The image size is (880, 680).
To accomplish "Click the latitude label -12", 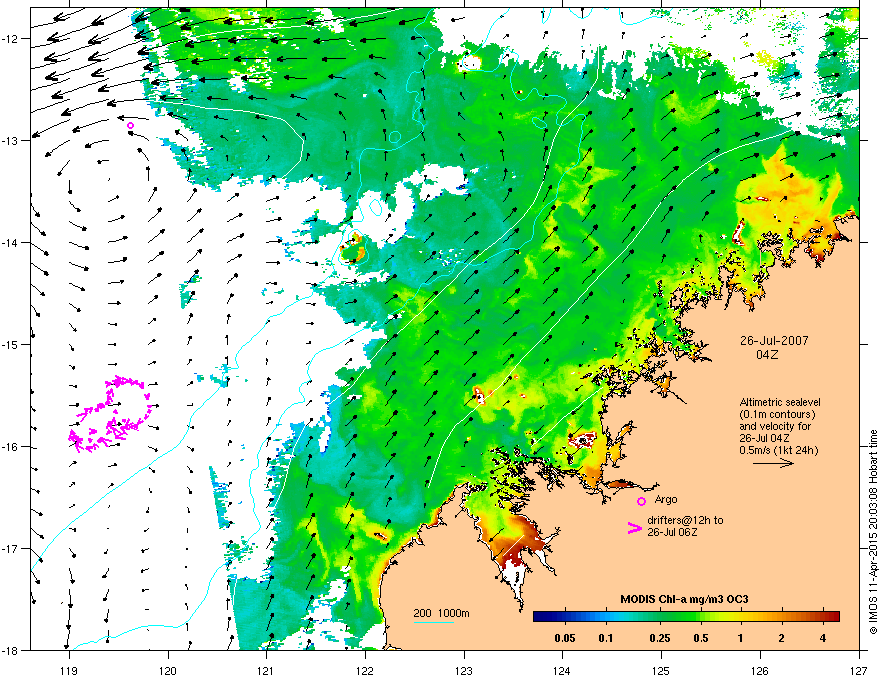I will (10, 39).
